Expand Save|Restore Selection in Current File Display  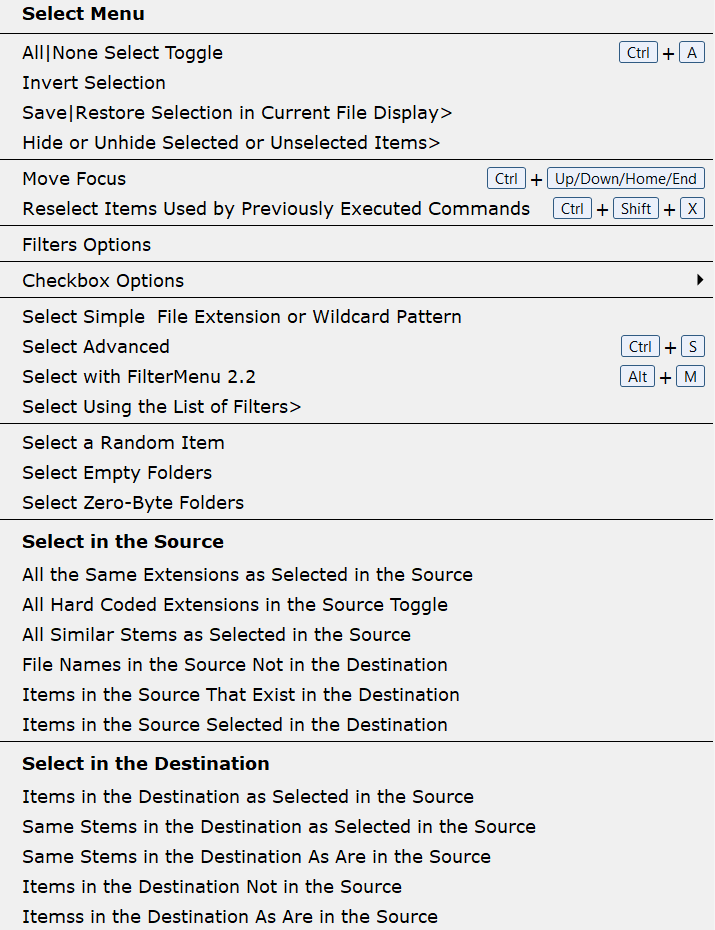point(235,112)
